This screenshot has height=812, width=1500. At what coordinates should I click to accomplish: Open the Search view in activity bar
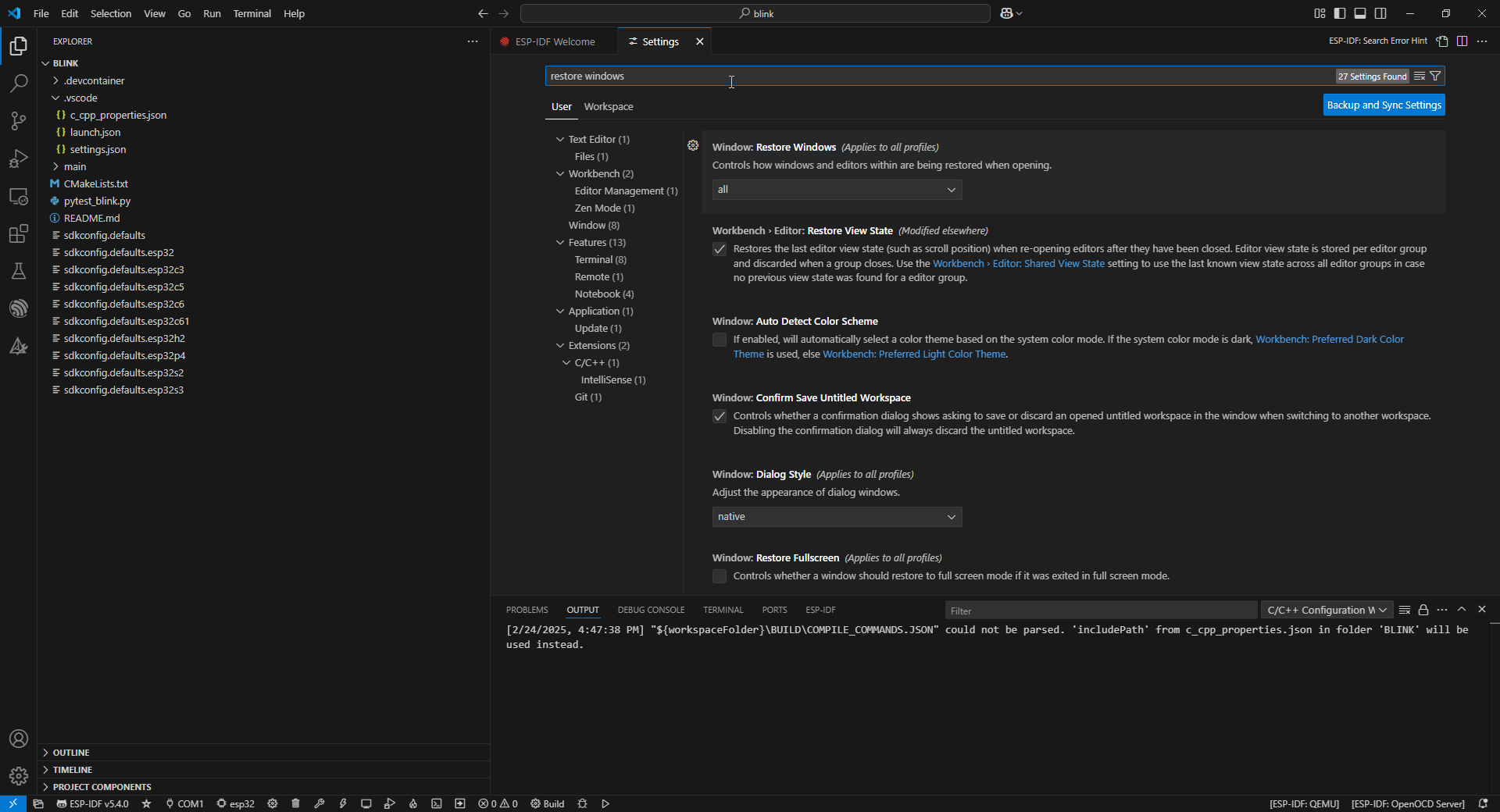pos(19,84)
